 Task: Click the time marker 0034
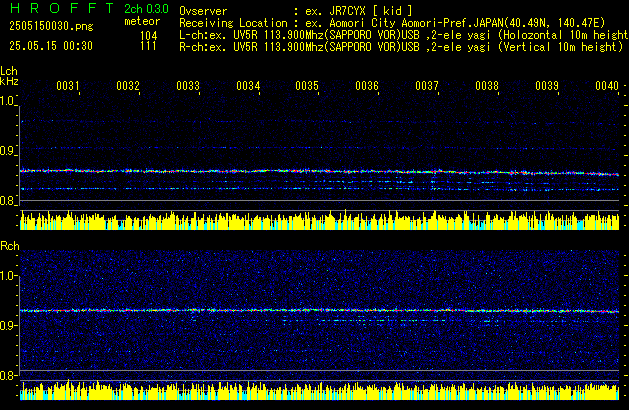coord(248,86)
